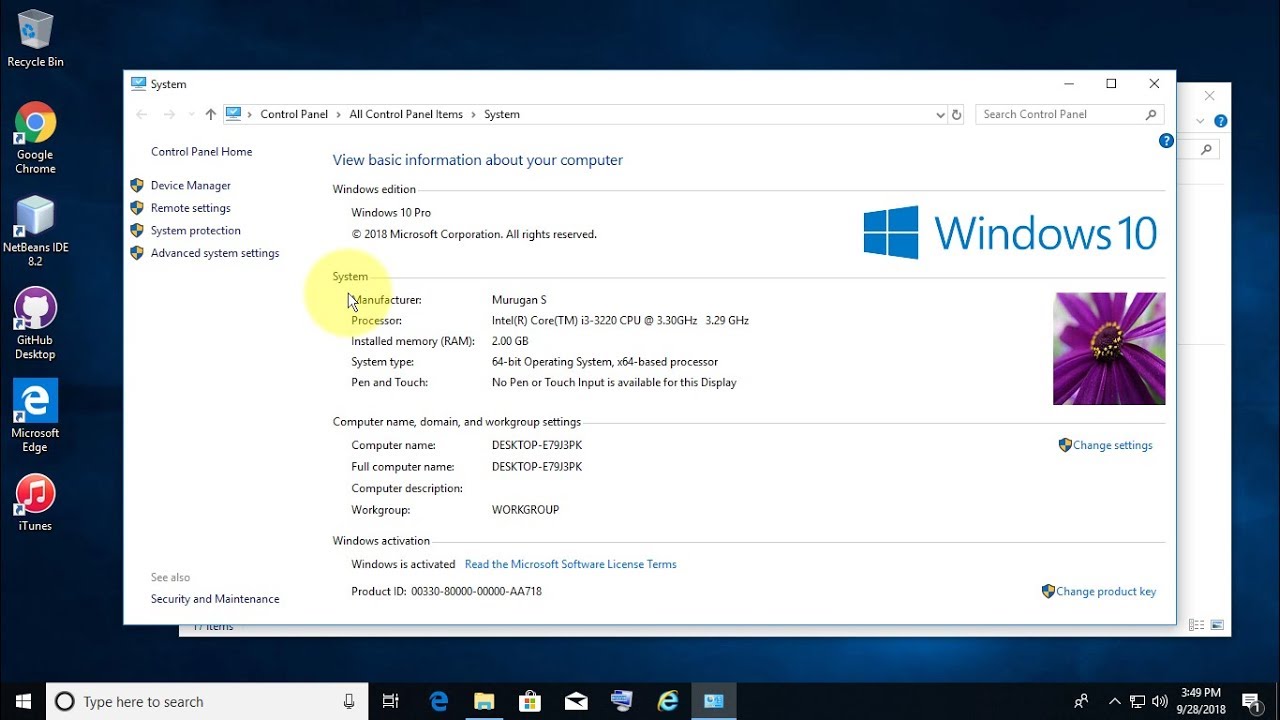The width and height of the screenshot is (1280, 720).
Task: Open Microsoft Store from the taskbar
Action: click(530, 701)
